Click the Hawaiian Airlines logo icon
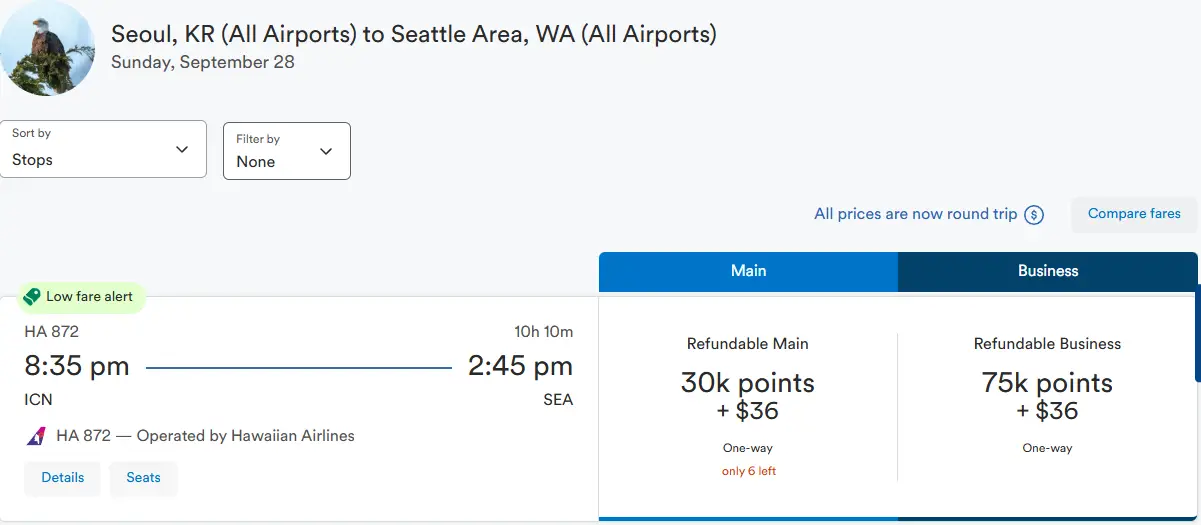The width and height of the screenshot is (1201, 525). coord(36,436)
